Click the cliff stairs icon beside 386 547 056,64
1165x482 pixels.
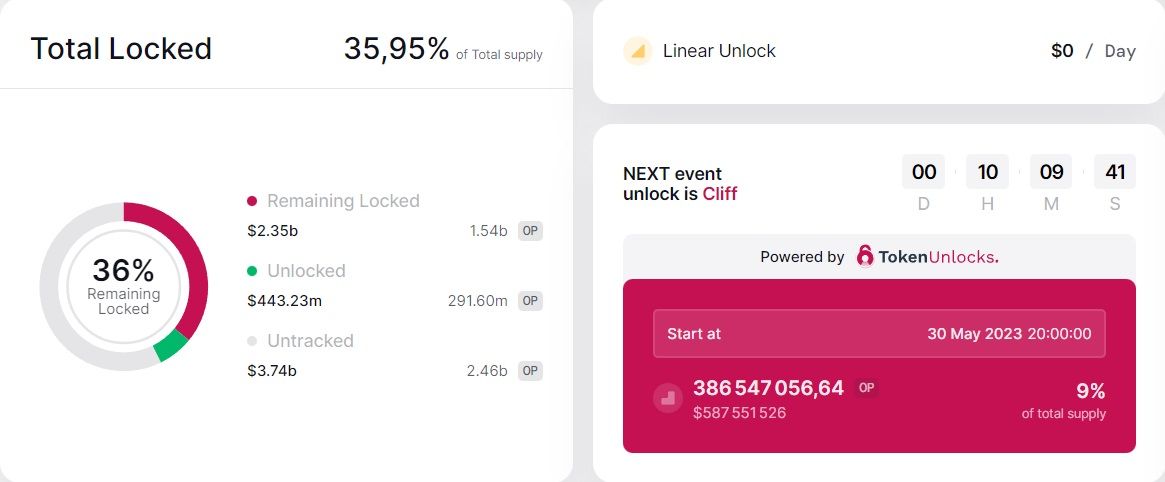pos(668,398)
